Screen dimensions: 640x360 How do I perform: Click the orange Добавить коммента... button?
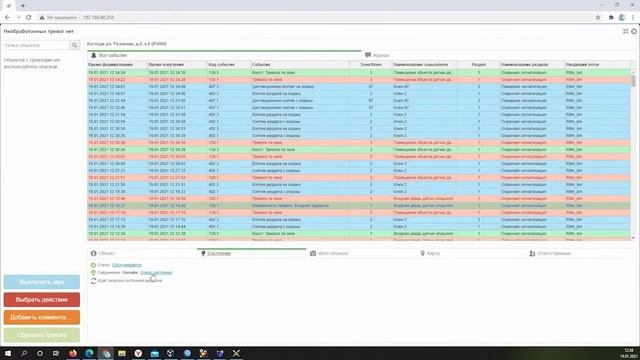click(x=42, y=317)
